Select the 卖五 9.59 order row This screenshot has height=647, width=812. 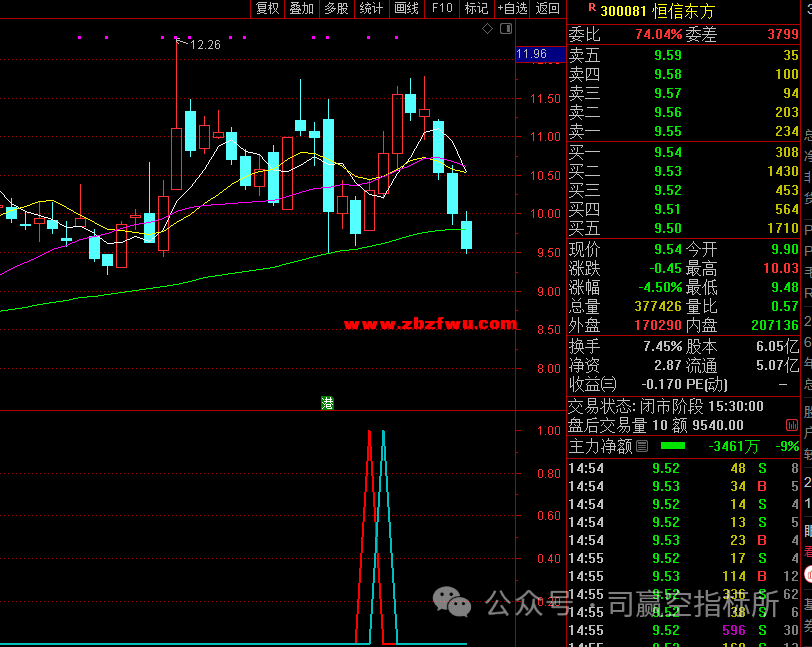pyautogui.click(x=684, y=55)
